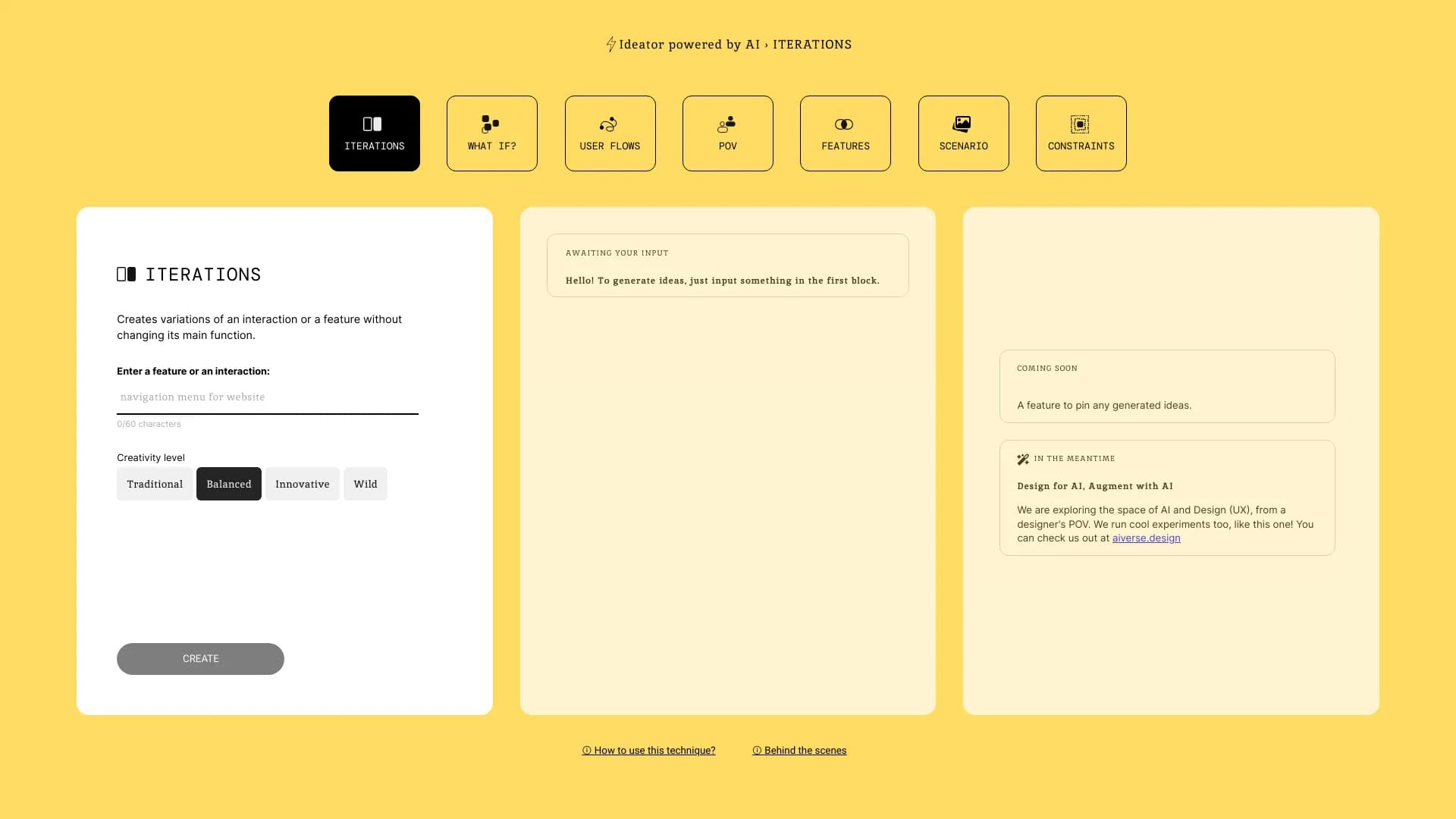Click the How to use this technique? link
This screenshot has height=819, width=1456.
pyautogui.click(x=648, y=750)
